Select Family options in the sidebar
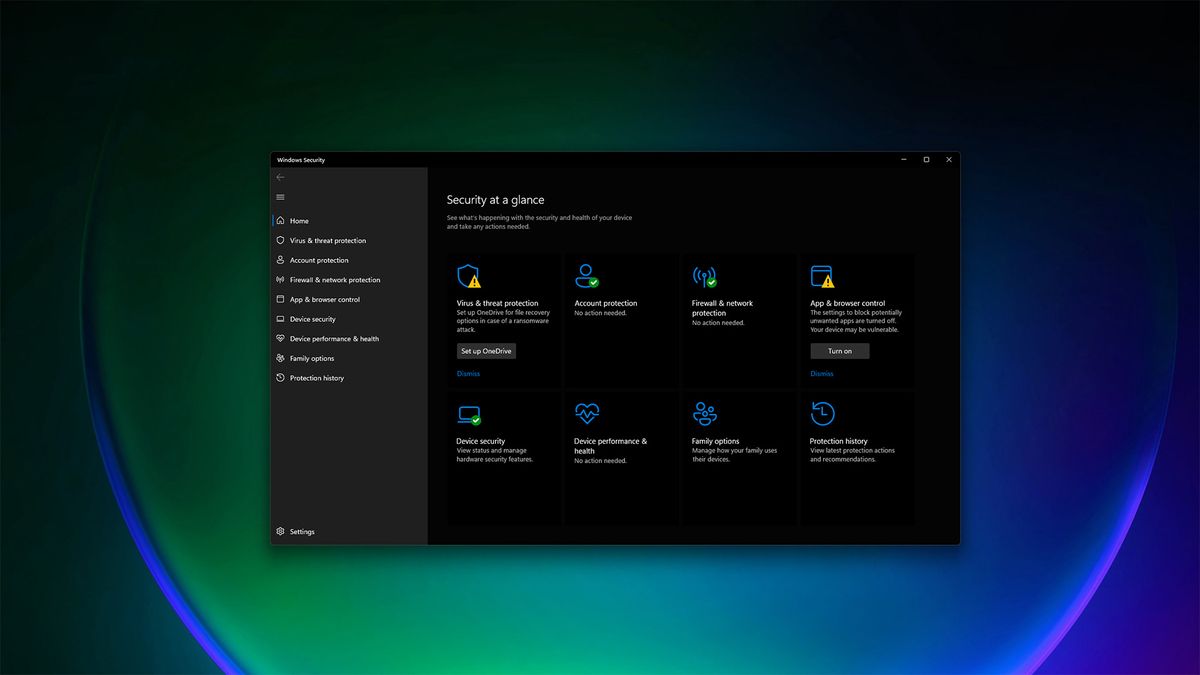1200x675 pixels. click(314, 358)
